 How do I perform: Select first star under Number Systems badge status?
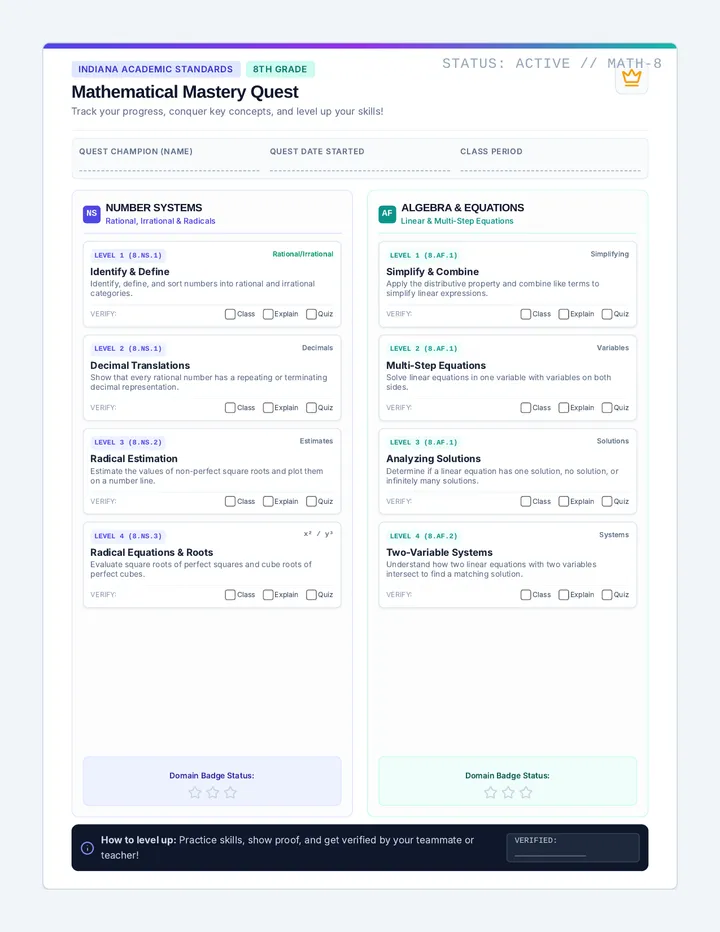(x=194, y=792)
